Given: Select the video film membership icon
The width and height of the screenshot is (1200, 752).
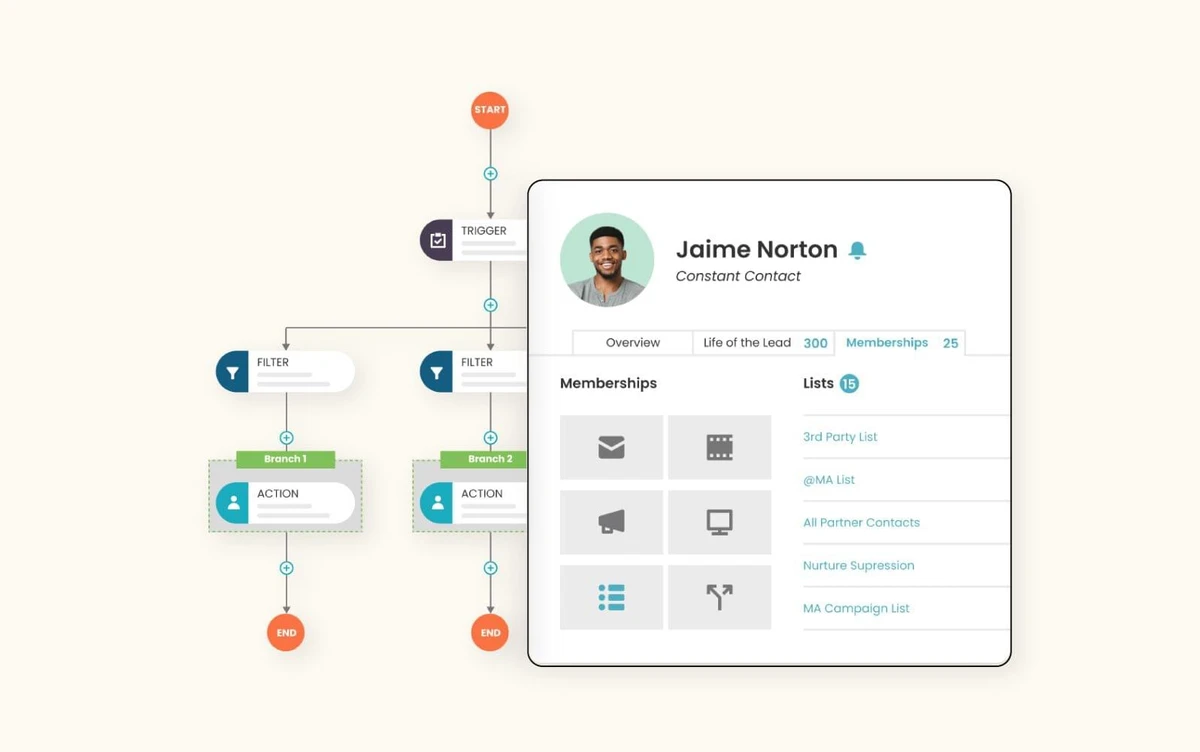Looking at the screenshot, I should point(719,447).
